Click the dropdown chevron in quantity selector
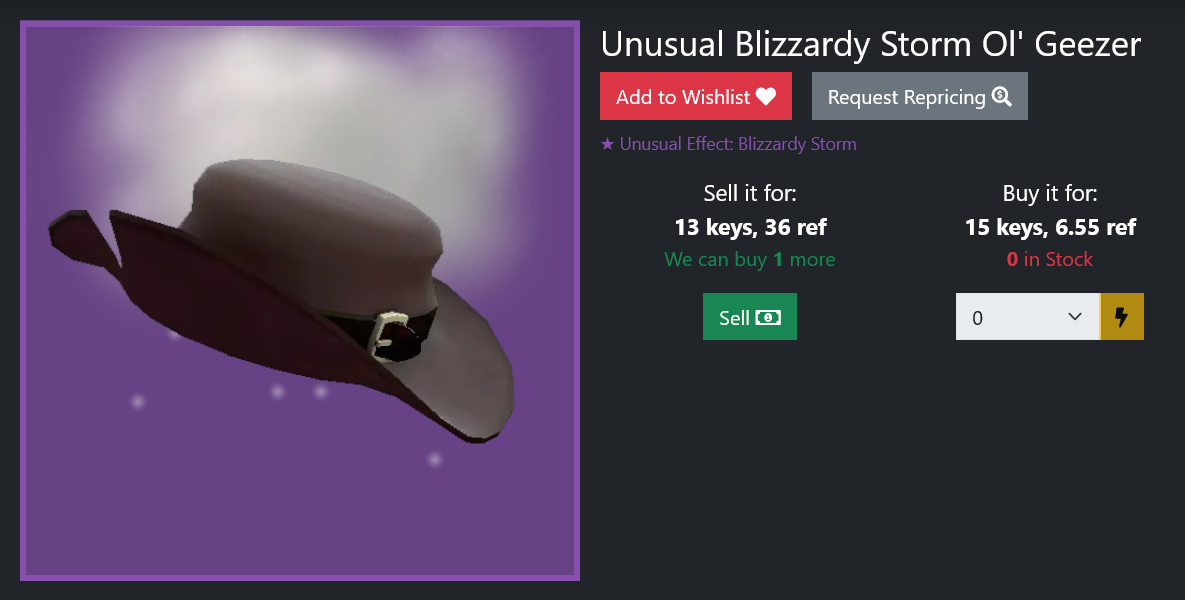The image size is (1185, 600). coord(1075,317)
